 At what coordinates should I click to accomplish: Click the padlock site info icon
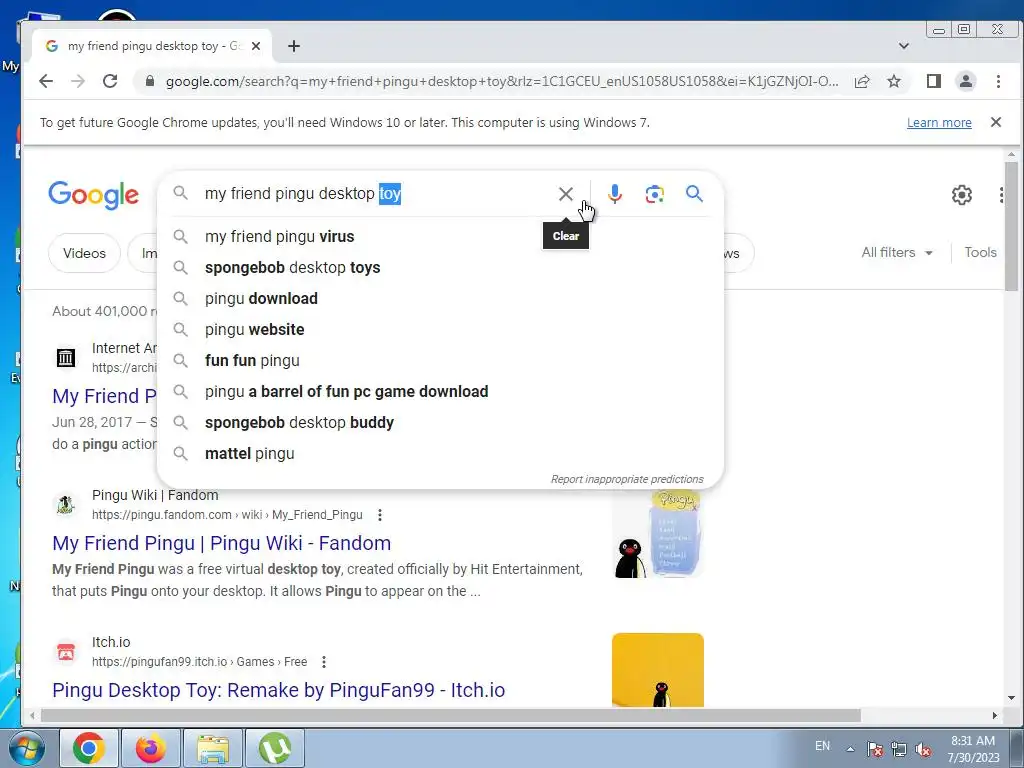[150, 81]
